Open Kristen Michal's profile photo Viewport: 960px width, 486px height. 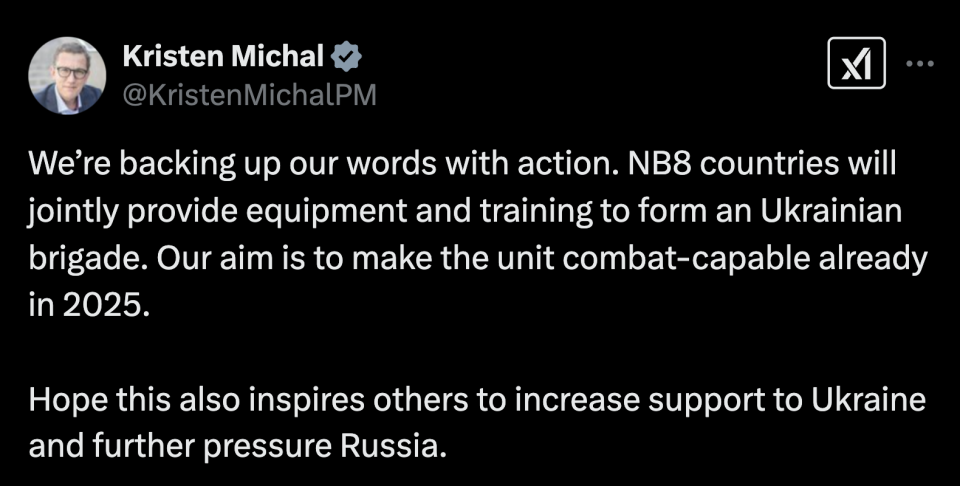(67, 75)
